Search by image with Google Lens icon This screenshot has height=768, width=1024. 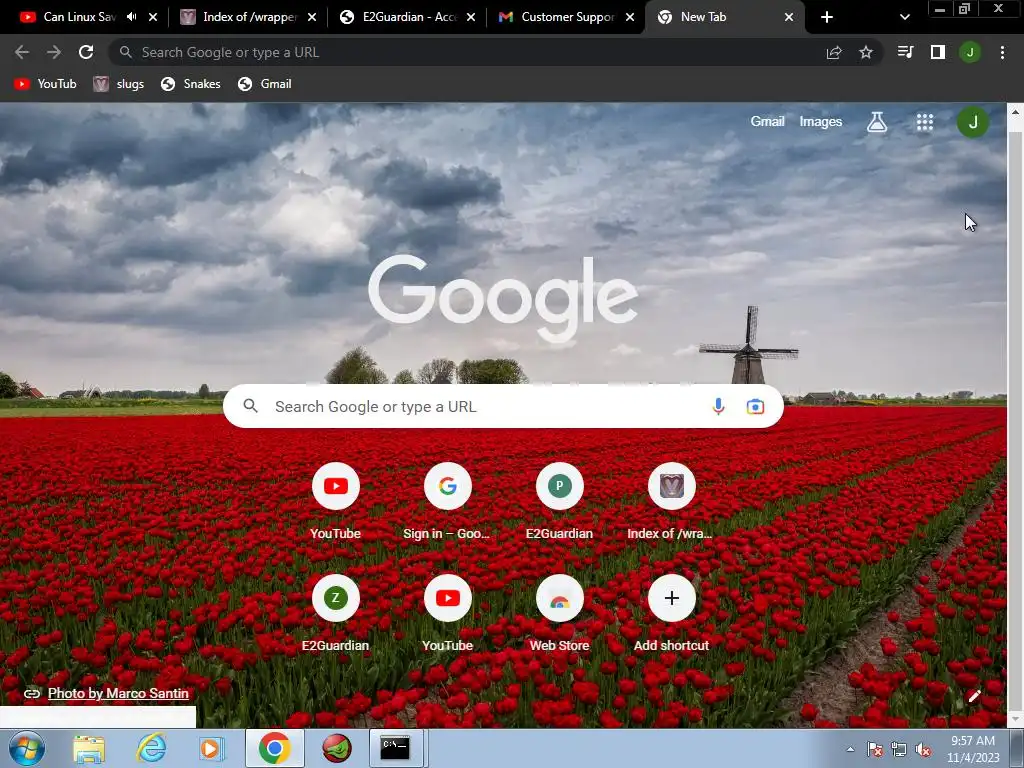pyautogui.click(x=755, y=406)
